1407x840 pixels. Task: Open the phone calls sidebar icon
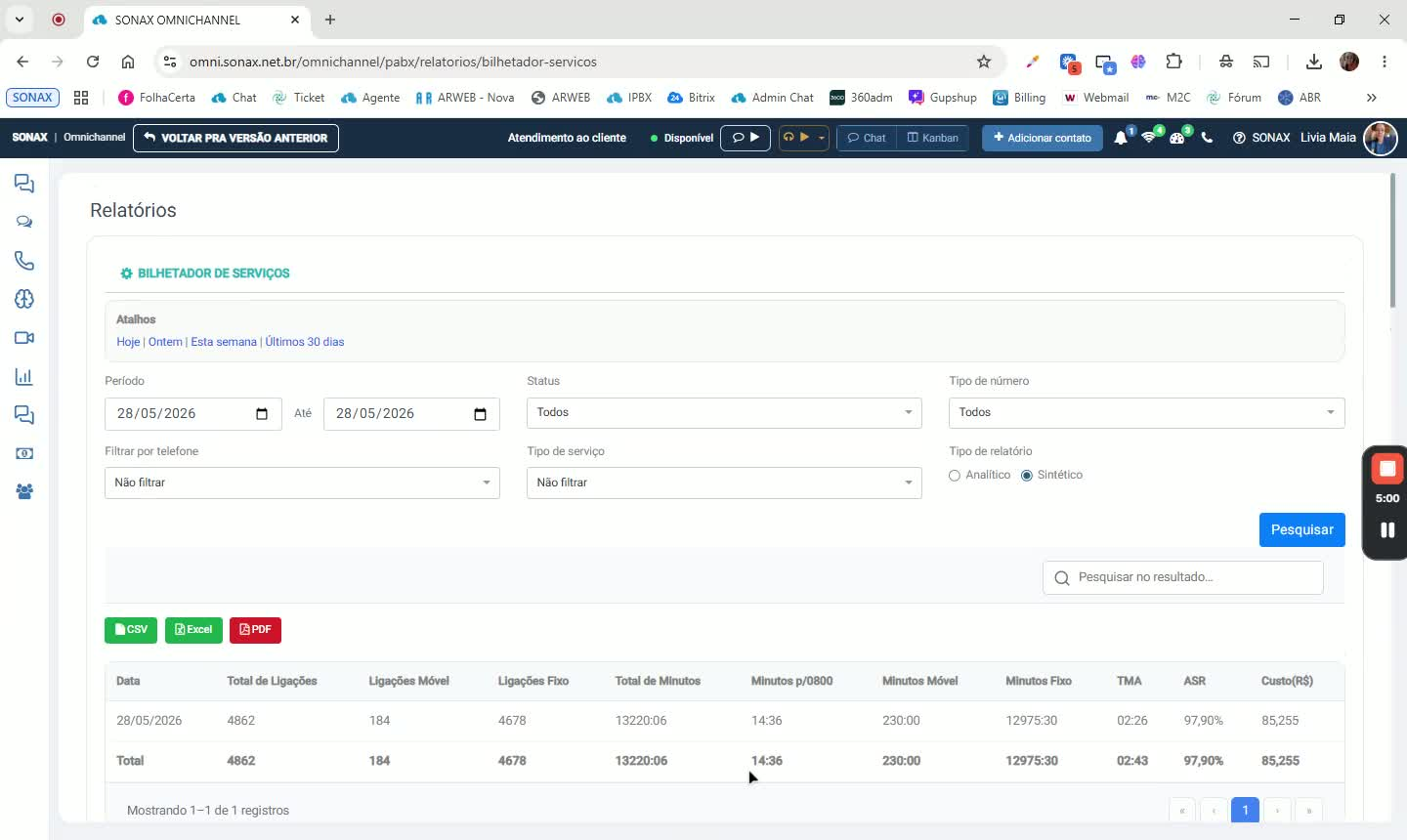tap(24, 261)
